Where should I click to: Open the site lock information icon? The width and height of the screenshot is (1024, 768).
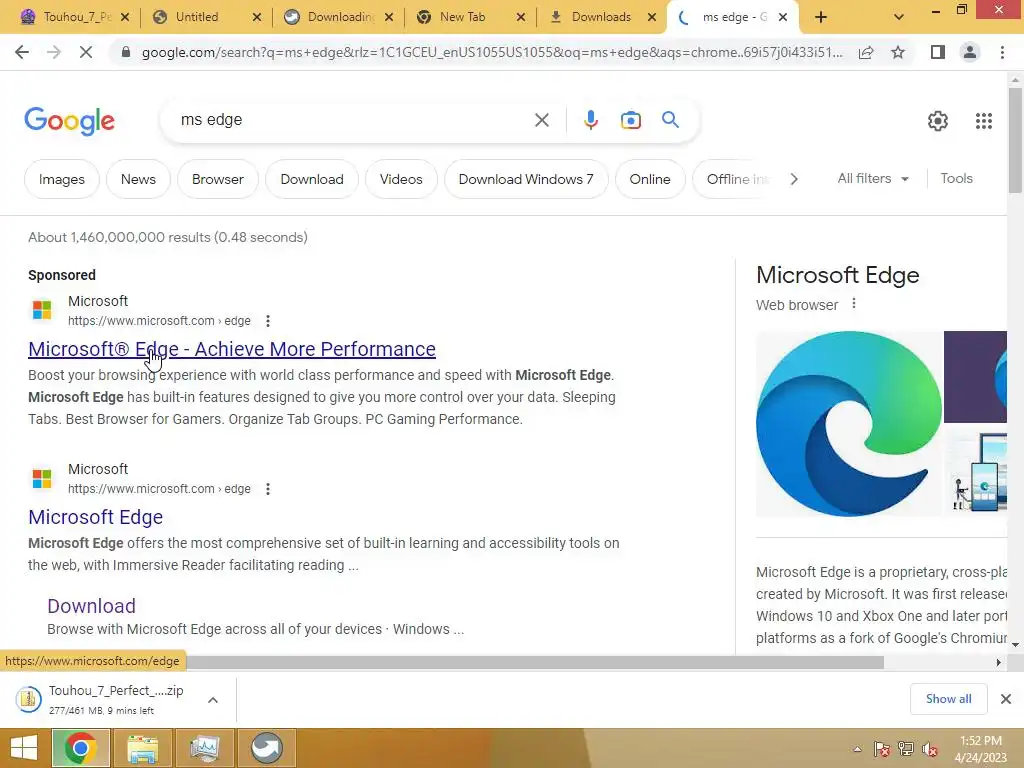point(126,52)
